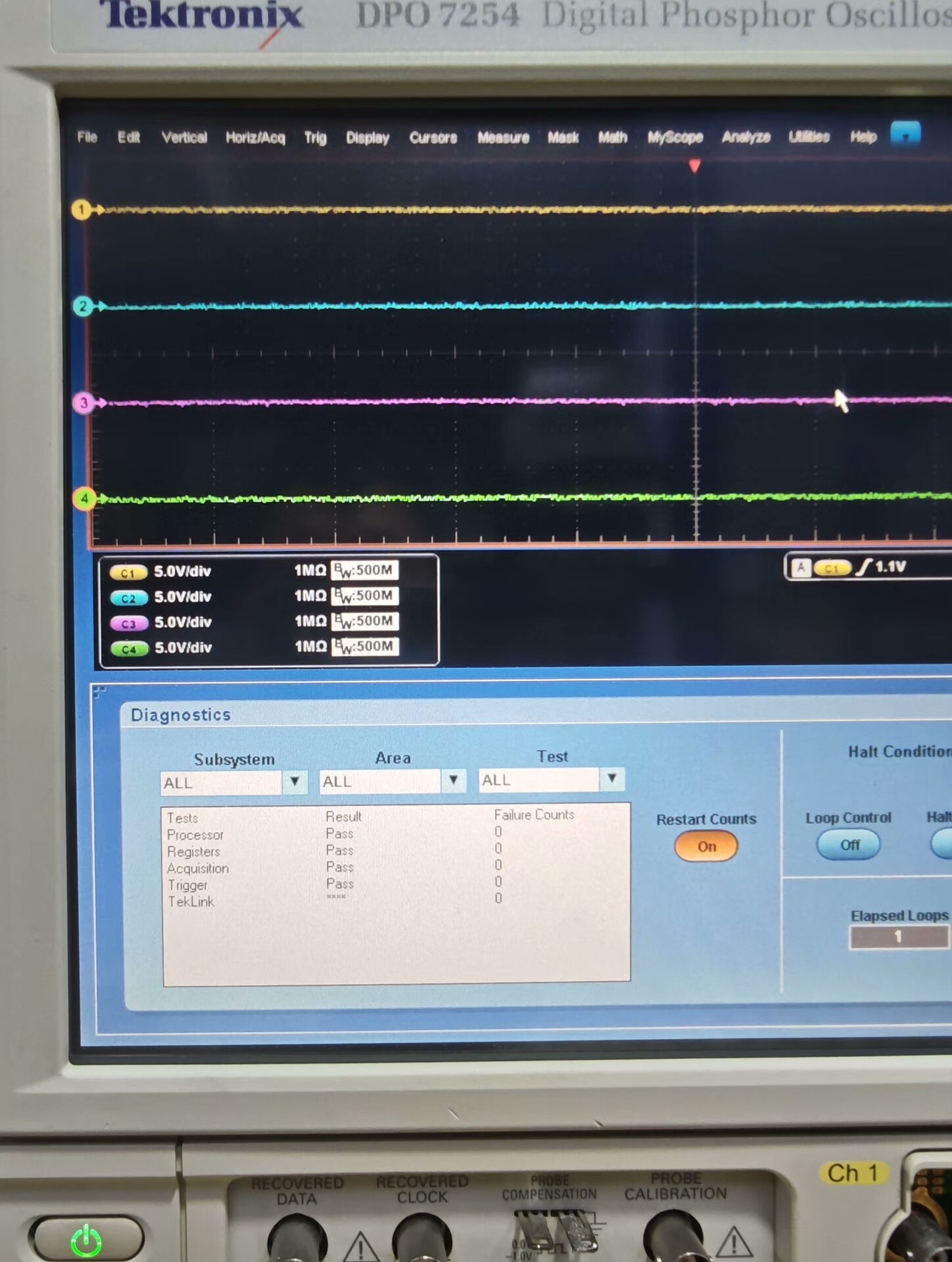Screen dimensions: 952x1262
Task: Open the Trig menu
Action: click(315, 137)
